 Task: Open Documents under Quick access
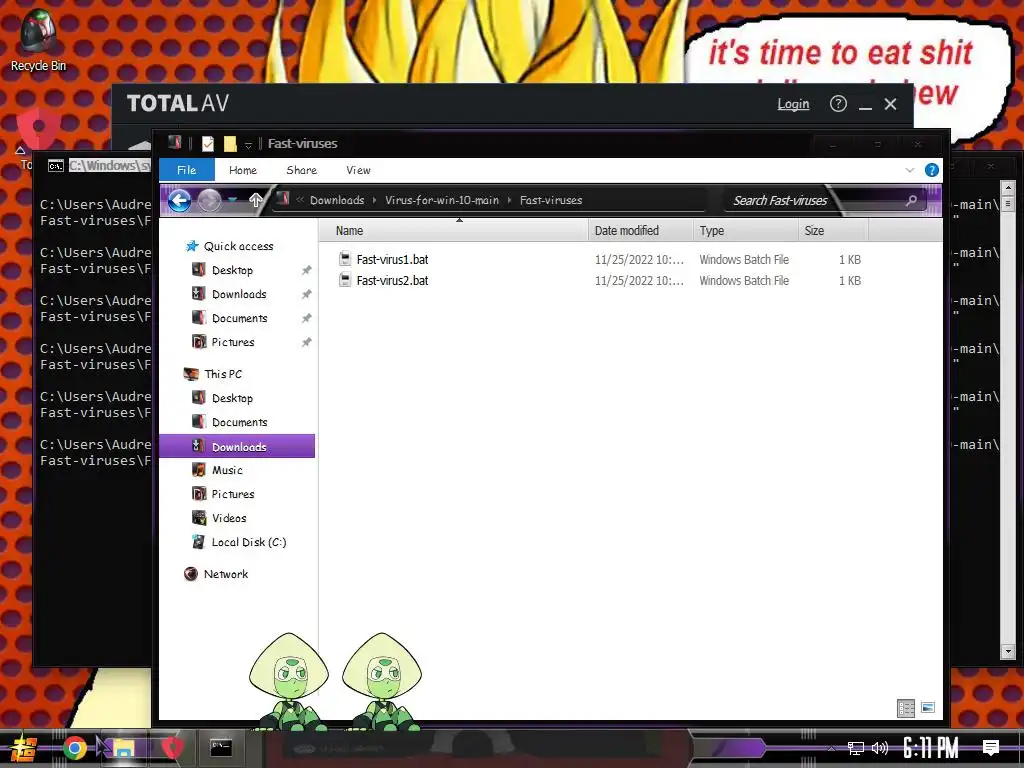240,318
